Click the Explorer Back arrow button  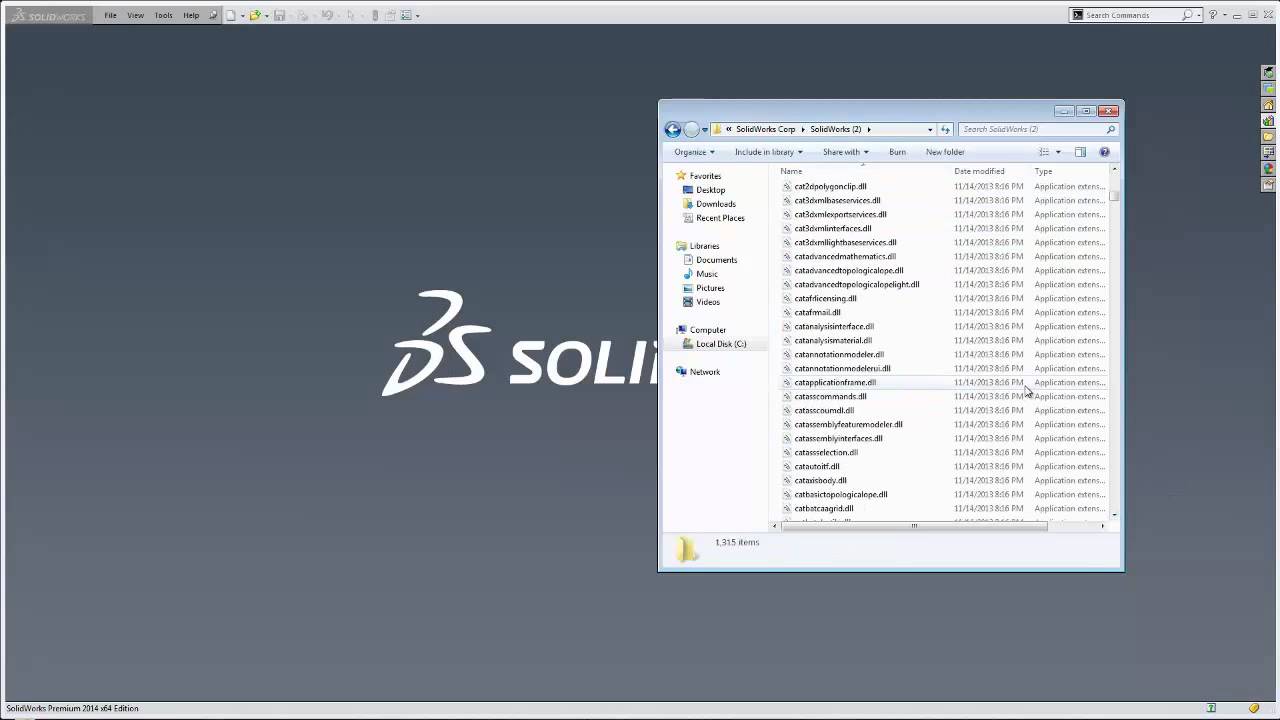[673, 129]
